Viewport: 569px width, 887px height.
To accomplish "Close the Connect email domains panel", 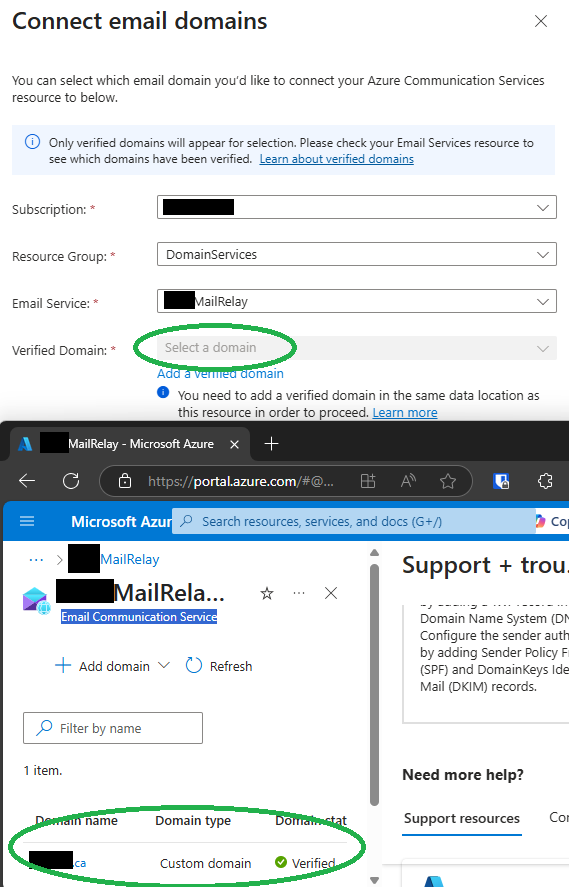I will pyautogui.click(x=541, y=21).
